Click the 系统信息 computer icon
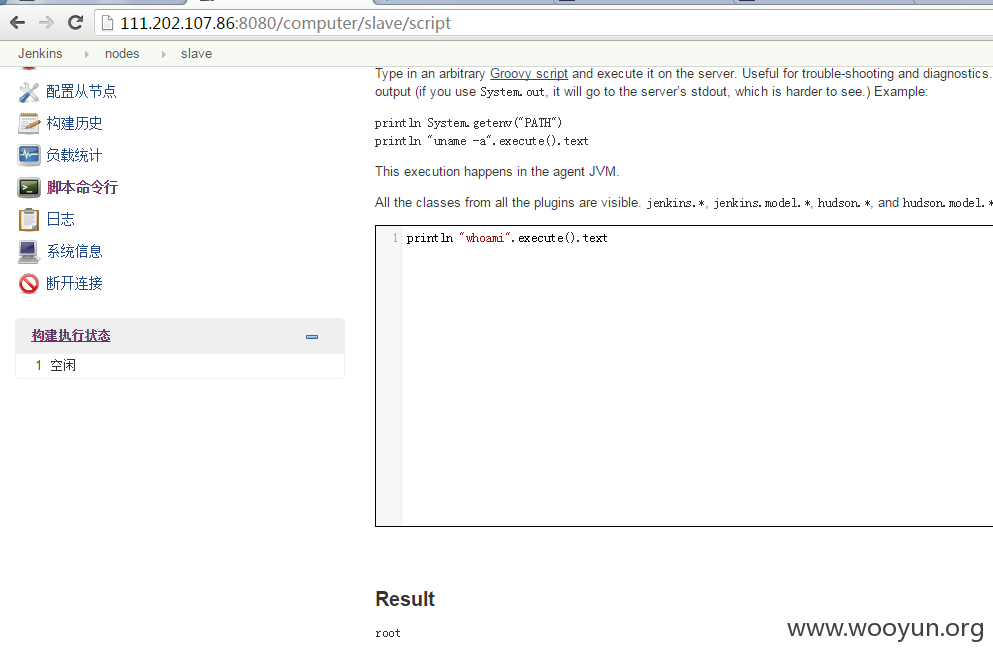993x657 pixels. click(x=28, y=252)
